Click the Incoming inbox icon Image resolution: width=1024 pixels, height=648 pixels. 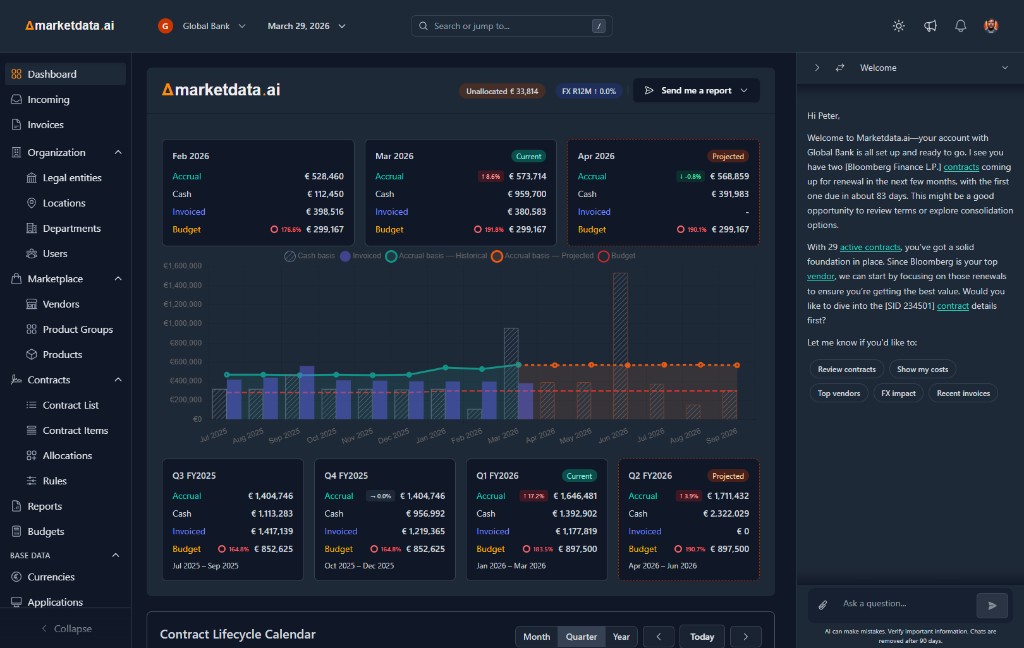[x=16, y=99]
